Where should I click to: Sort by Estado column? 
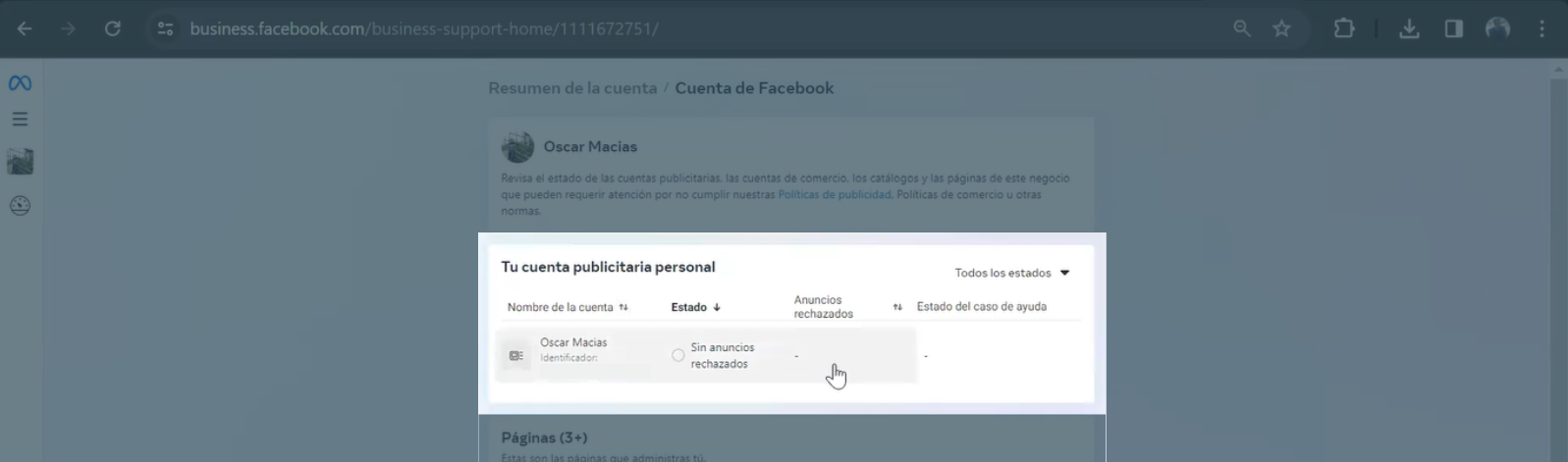pos(696,307)
